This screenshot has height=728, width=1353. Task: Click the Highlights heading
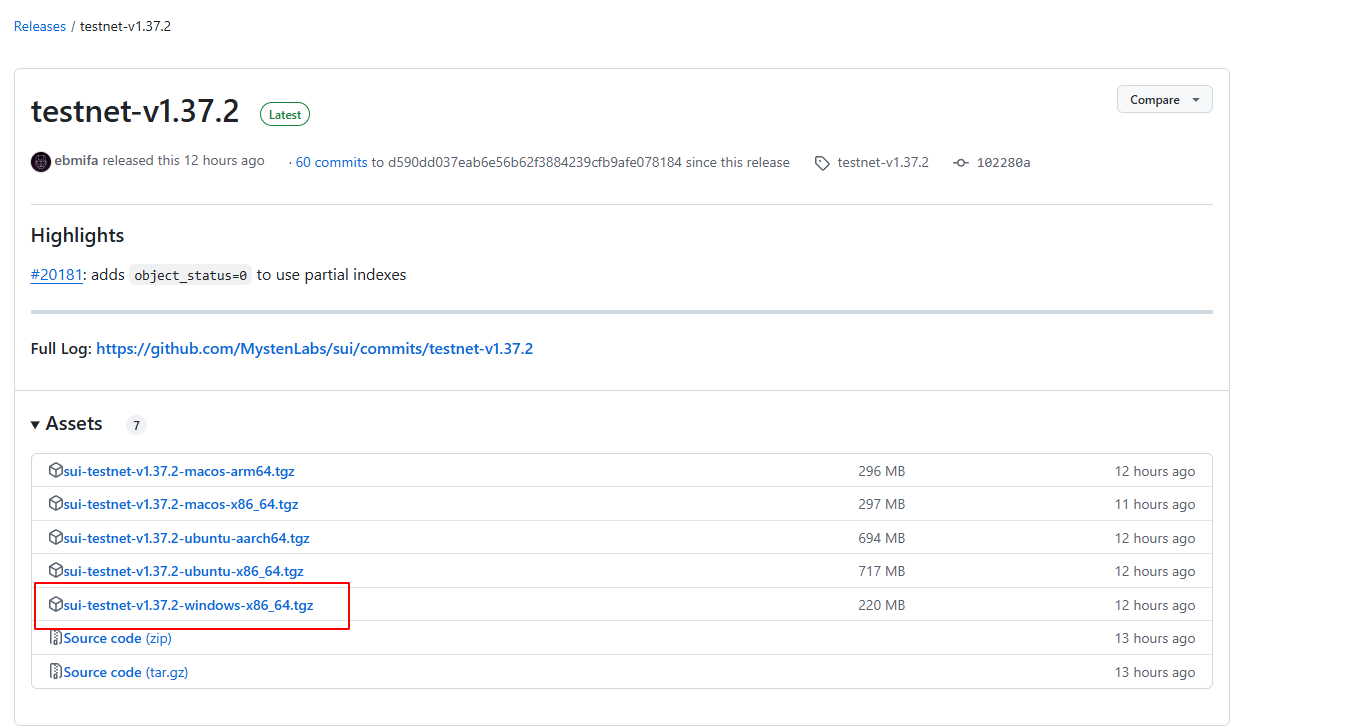78,236
